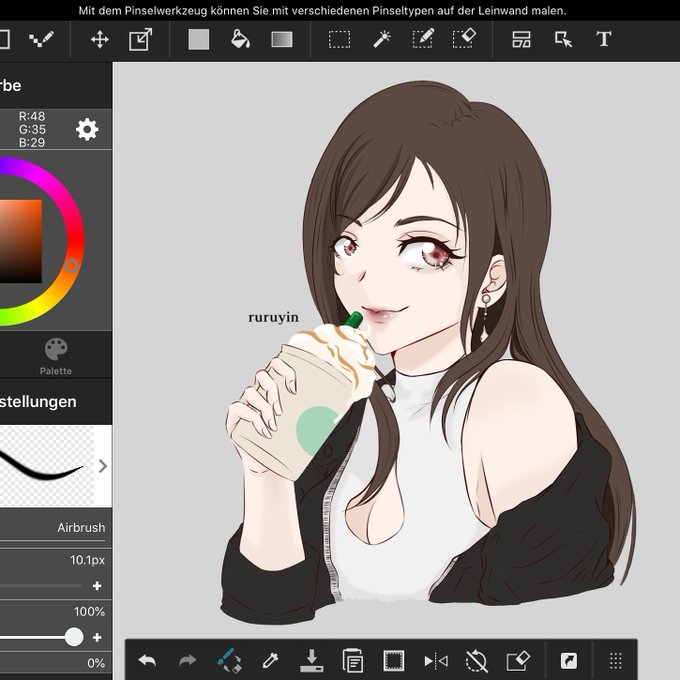Toggle brush and eraser swap icon

[x=229, y=660]
